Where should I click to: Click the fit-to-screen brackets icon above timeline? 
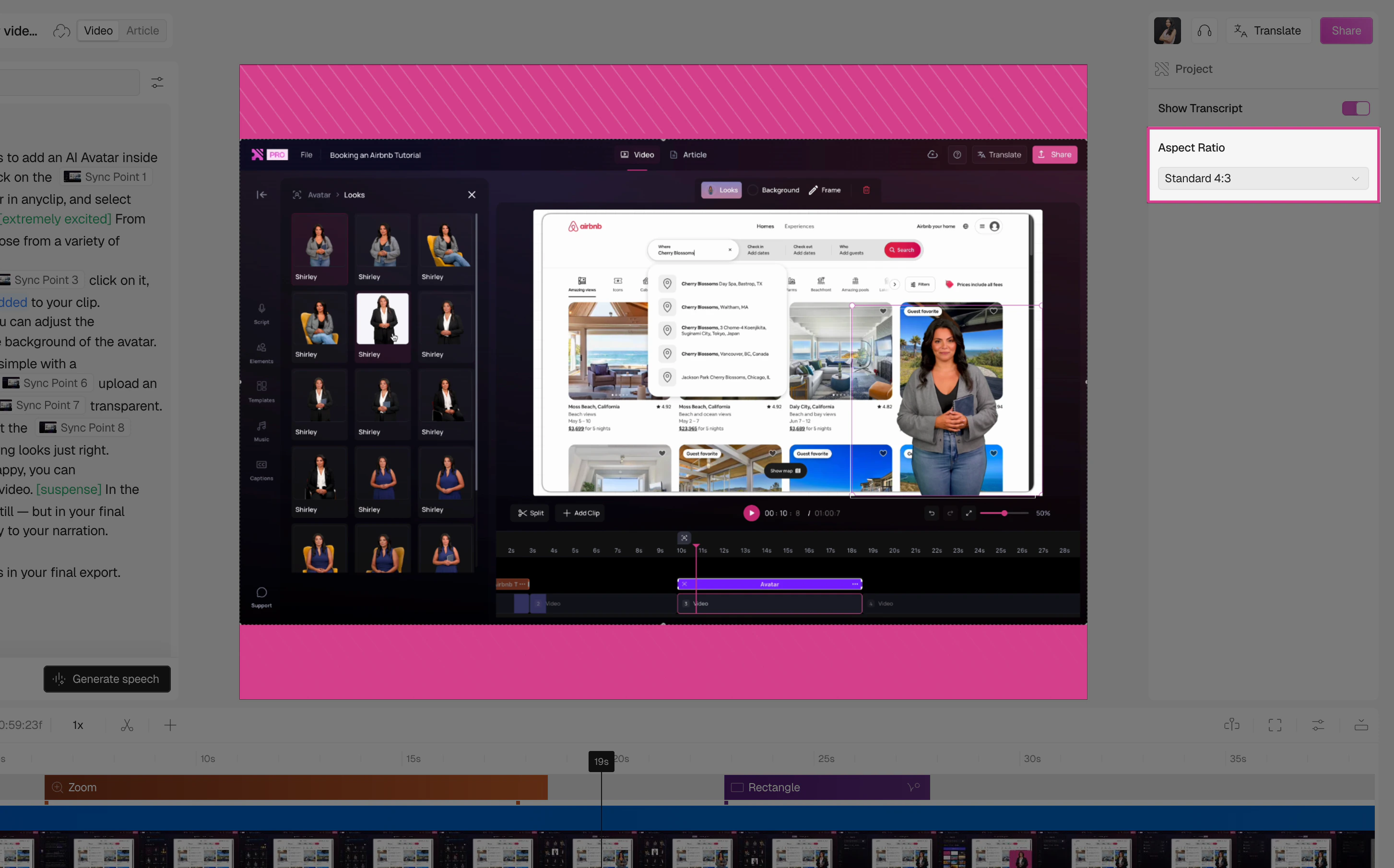(1275, 725)
